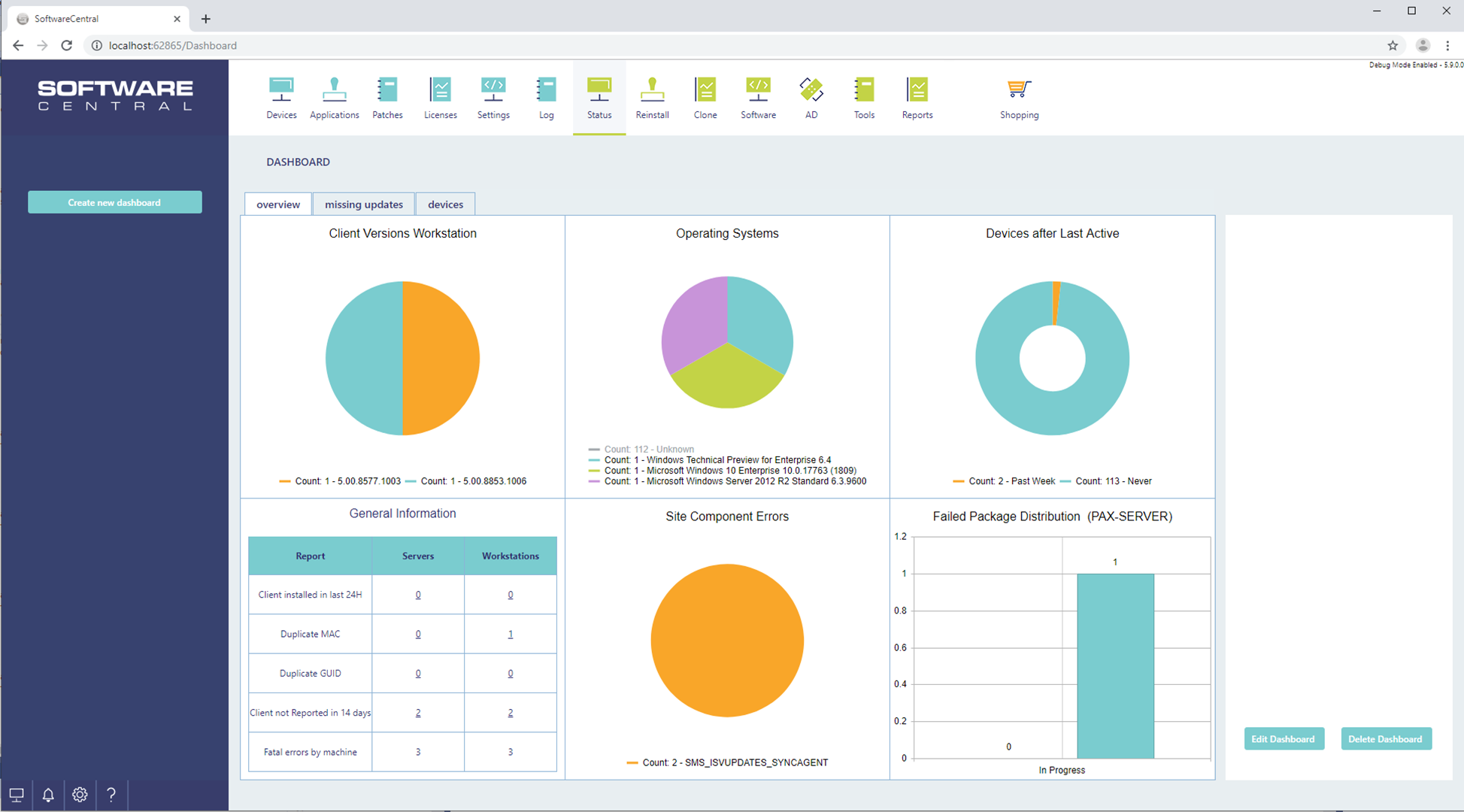The image size is (1464, 812).
Task: Switch to the devices dashboard tab
Action: 445,205
